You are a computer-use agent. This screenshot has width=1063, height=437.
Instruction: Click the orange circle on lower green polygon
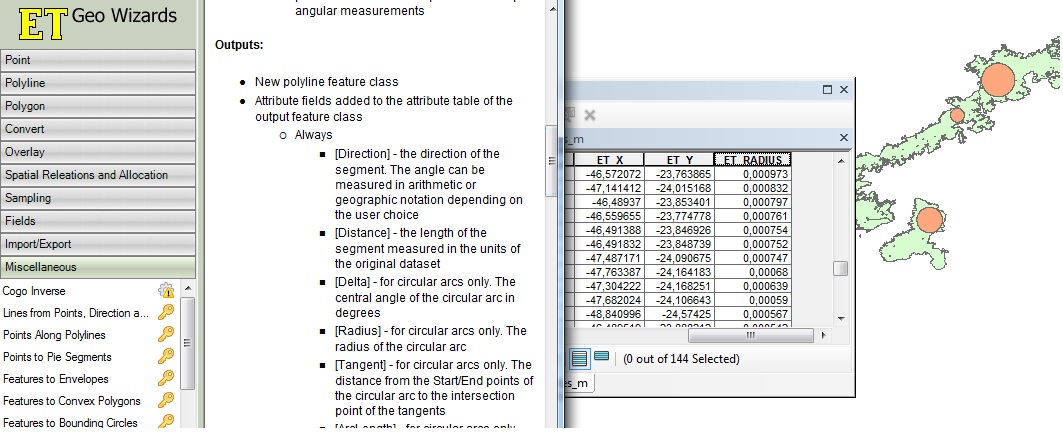coord(929,220)
